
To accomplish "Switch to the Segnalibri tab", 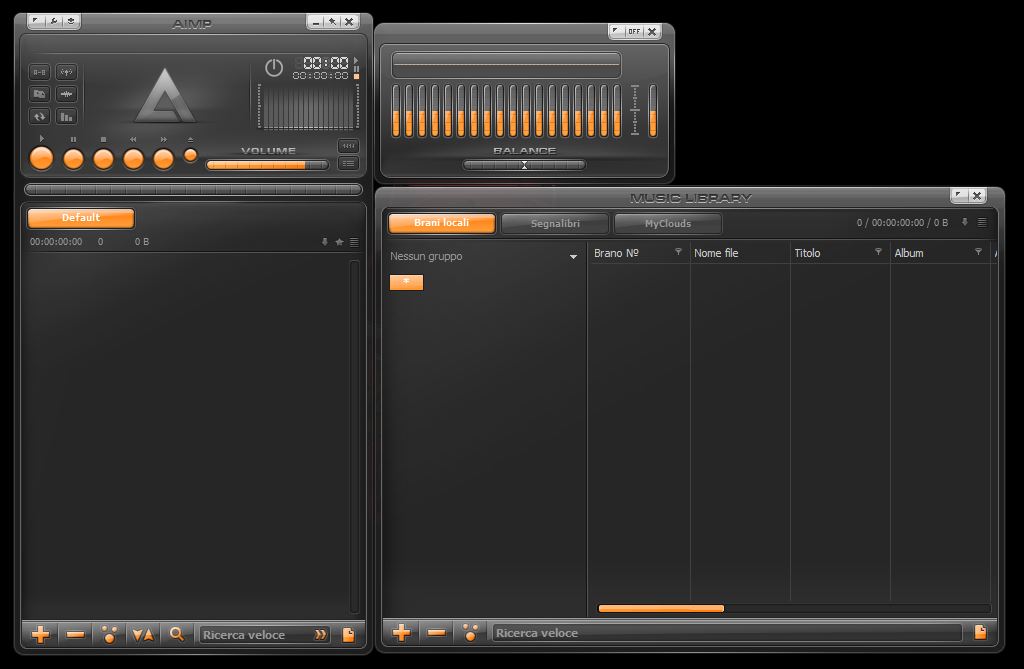I will [555, 223].
